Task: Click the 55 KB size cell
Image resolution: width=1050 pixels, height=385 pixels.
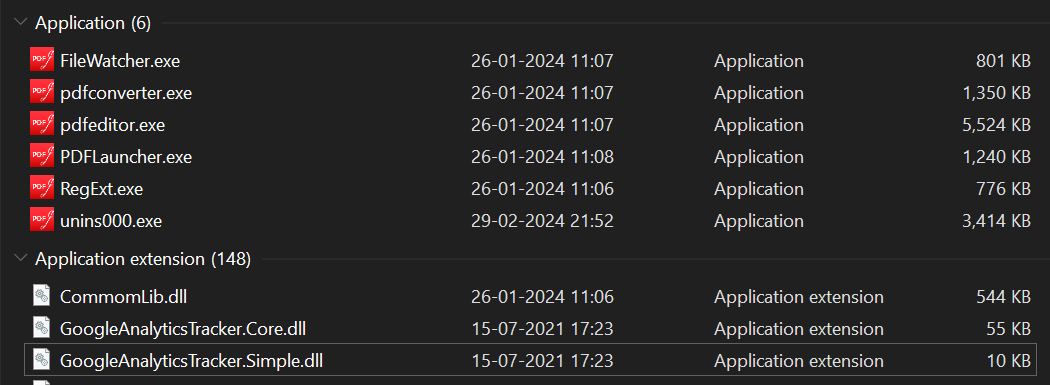Action: coord(1008,329)
